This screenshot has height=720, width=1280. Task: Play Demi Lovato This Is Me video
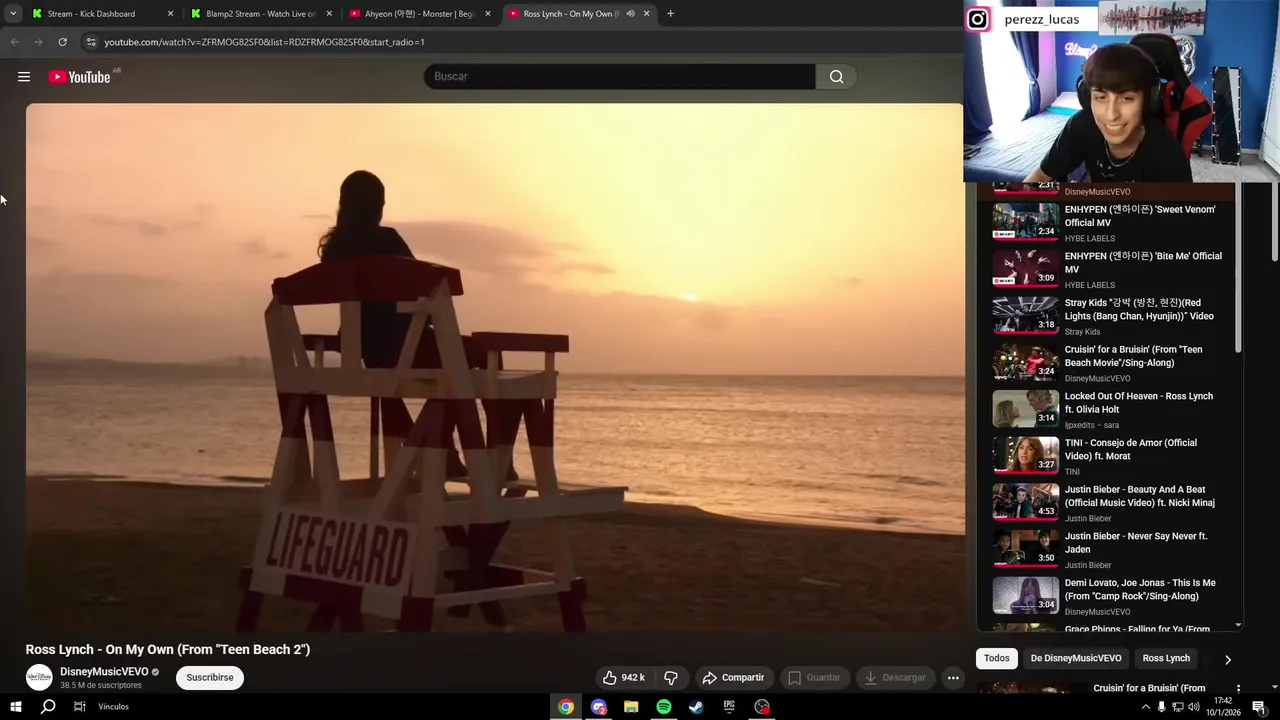pos(1108,596)
